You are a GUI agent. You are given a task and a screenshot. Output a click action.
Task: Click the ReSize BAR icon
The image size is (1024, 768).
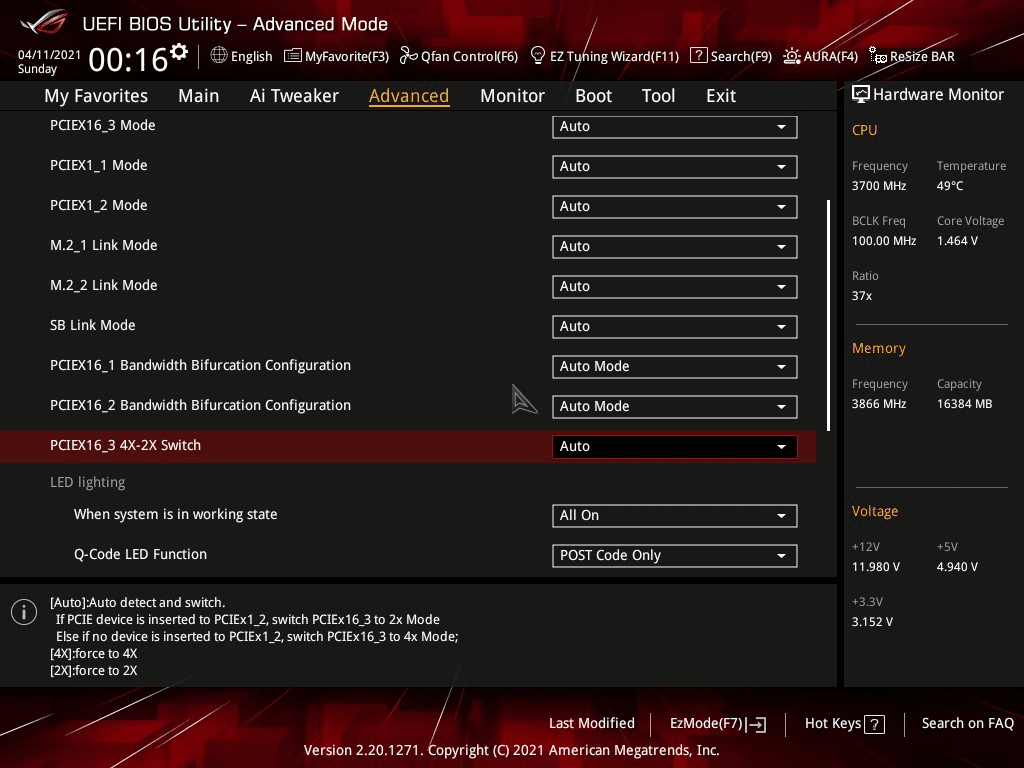pyautogui.click(x=878, y=56)
